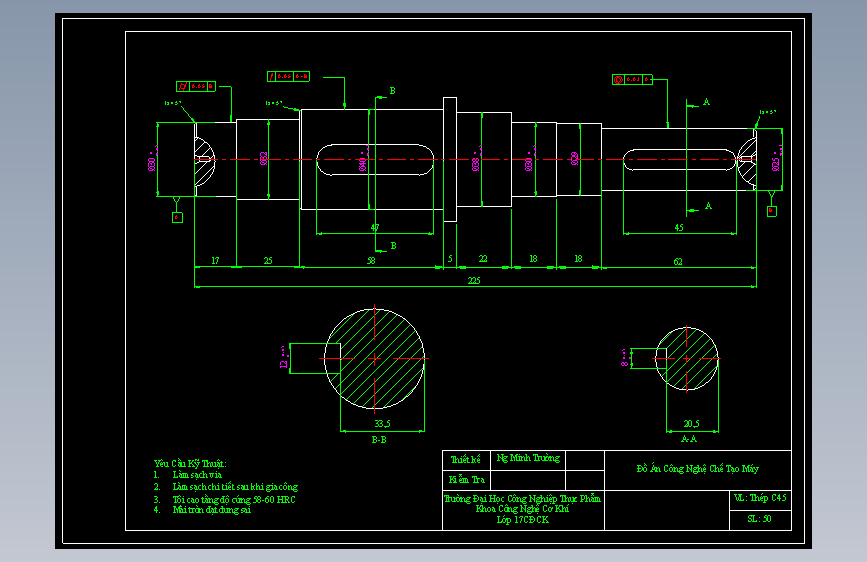
Task: Click the 'Kiểm Tra' title block cell
Action: pyautogui.click(x=467, y=480)
